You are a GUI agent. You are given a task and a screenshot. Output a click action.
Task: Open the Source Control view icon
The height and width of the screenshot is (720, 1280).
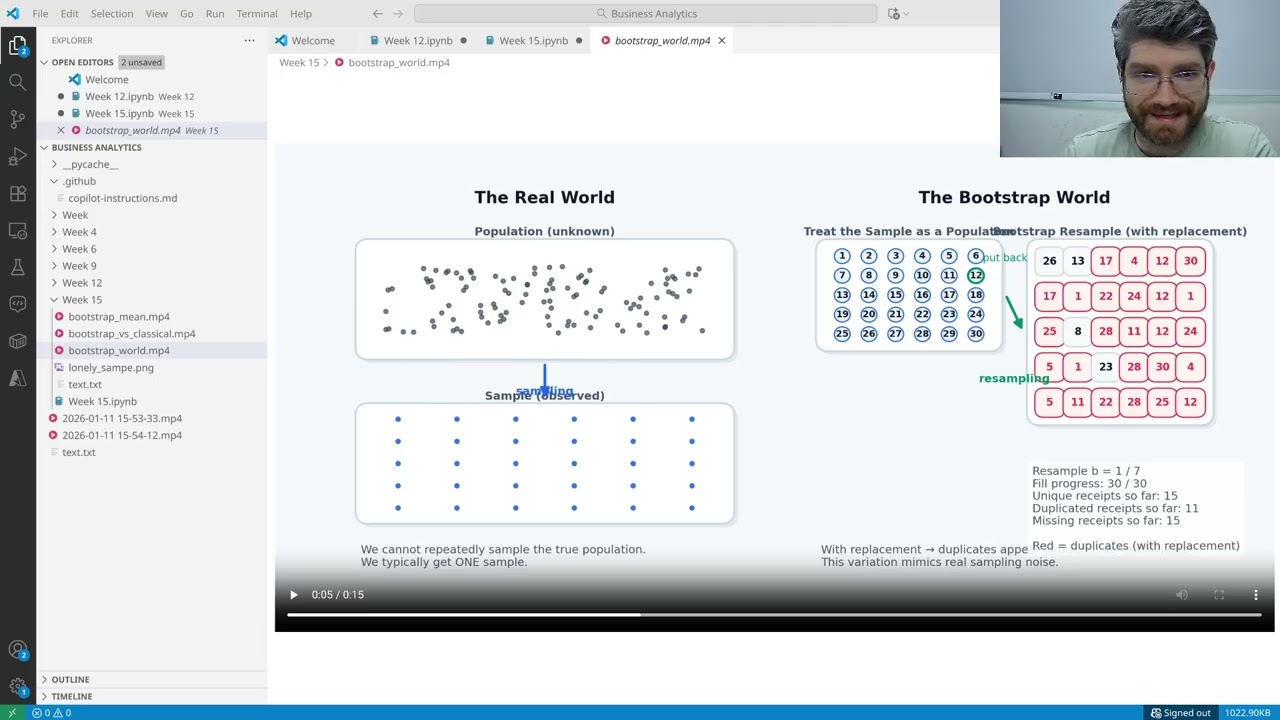point(17,119)
